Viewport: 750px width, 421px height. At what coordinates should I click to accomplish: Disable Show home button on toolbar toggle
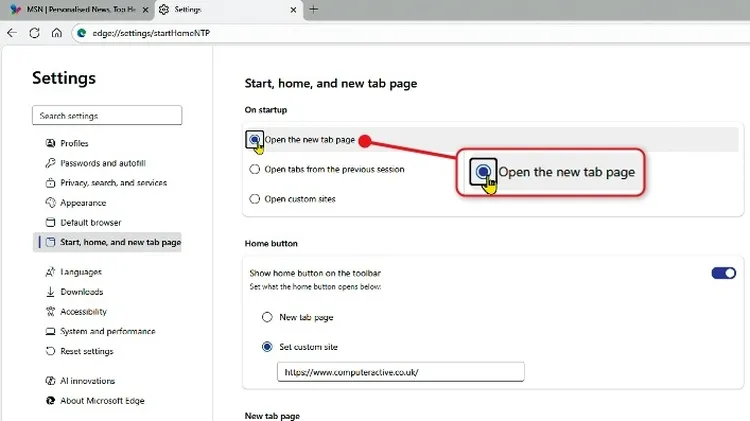(723, 273)
